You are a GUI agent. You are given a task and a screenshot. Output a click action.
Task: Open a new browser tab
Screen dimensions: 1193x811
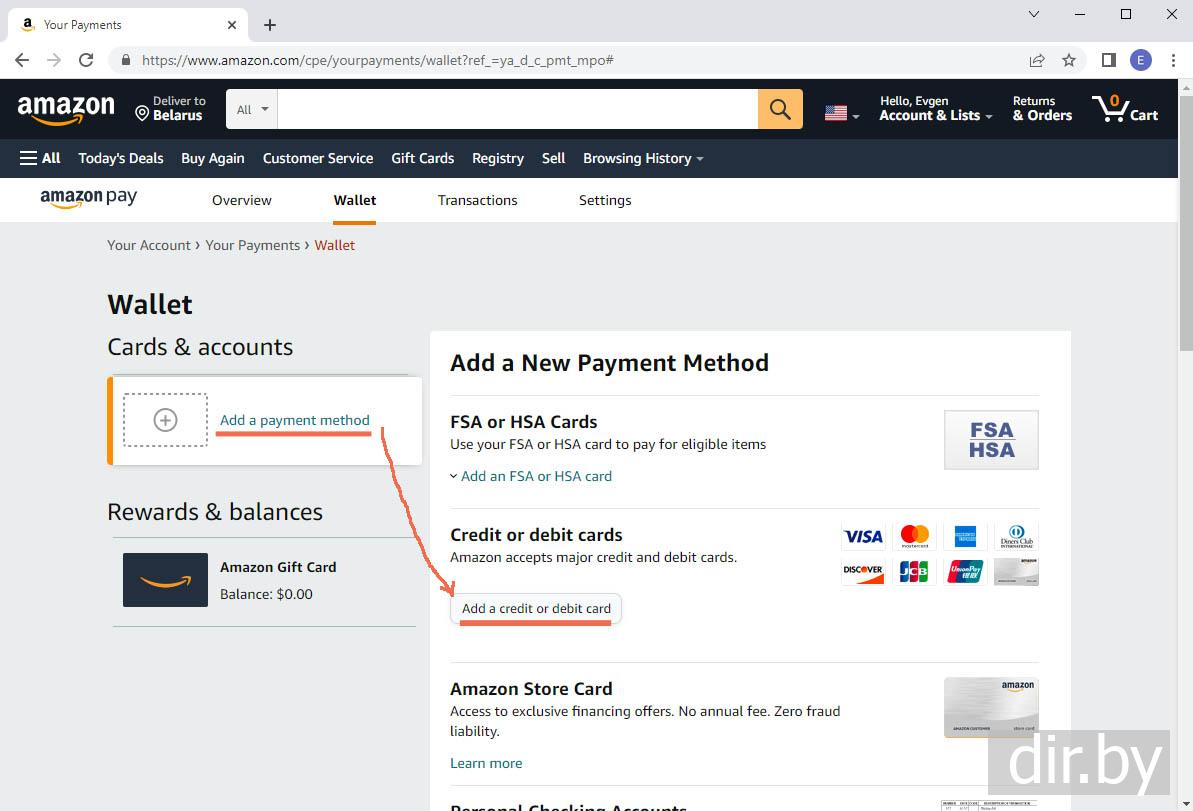(x=269, y=25)
